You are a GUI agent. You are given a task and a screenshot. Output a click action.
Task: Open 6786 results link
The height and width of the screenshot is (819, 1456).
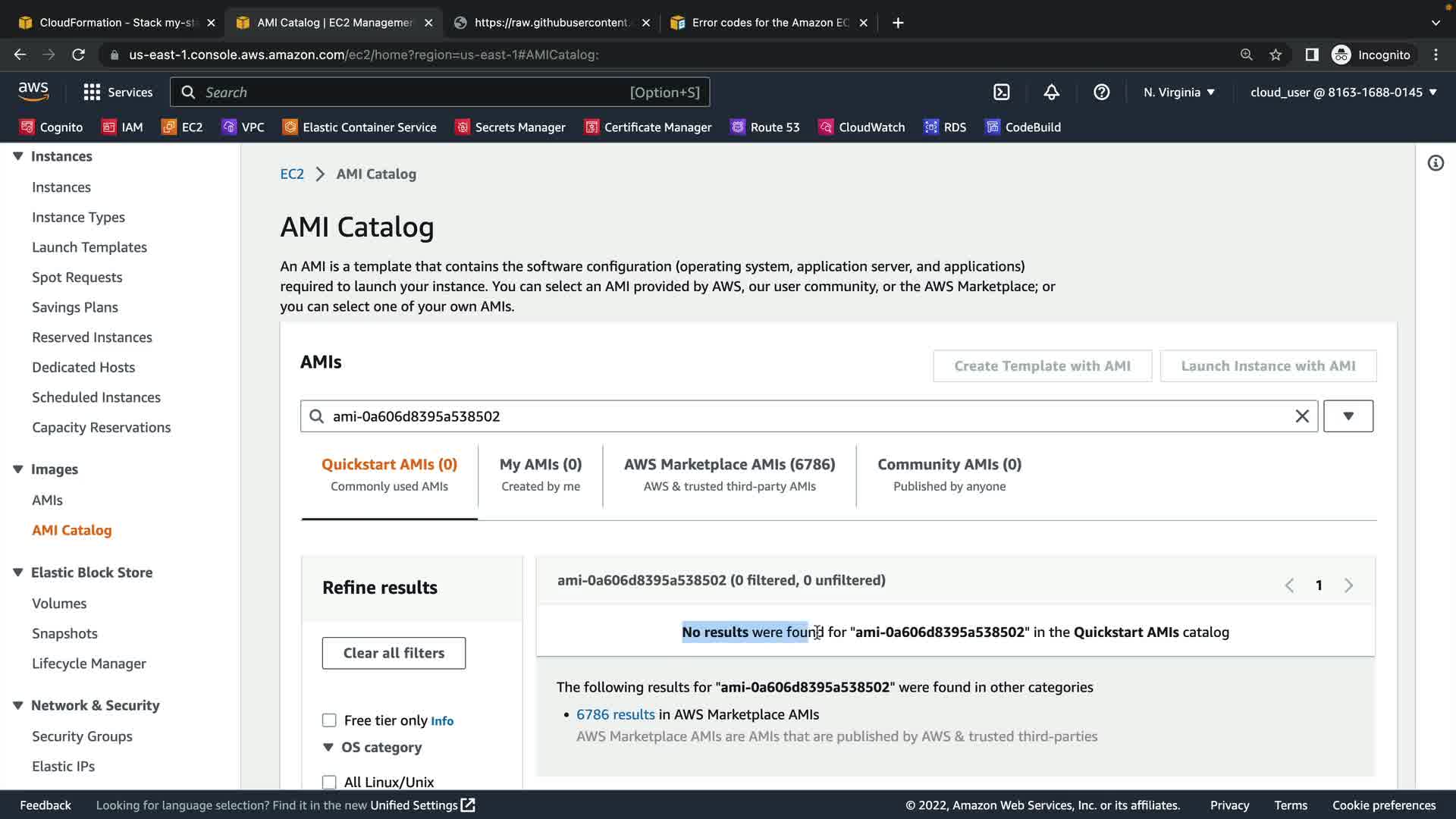(x=615, y=714)
